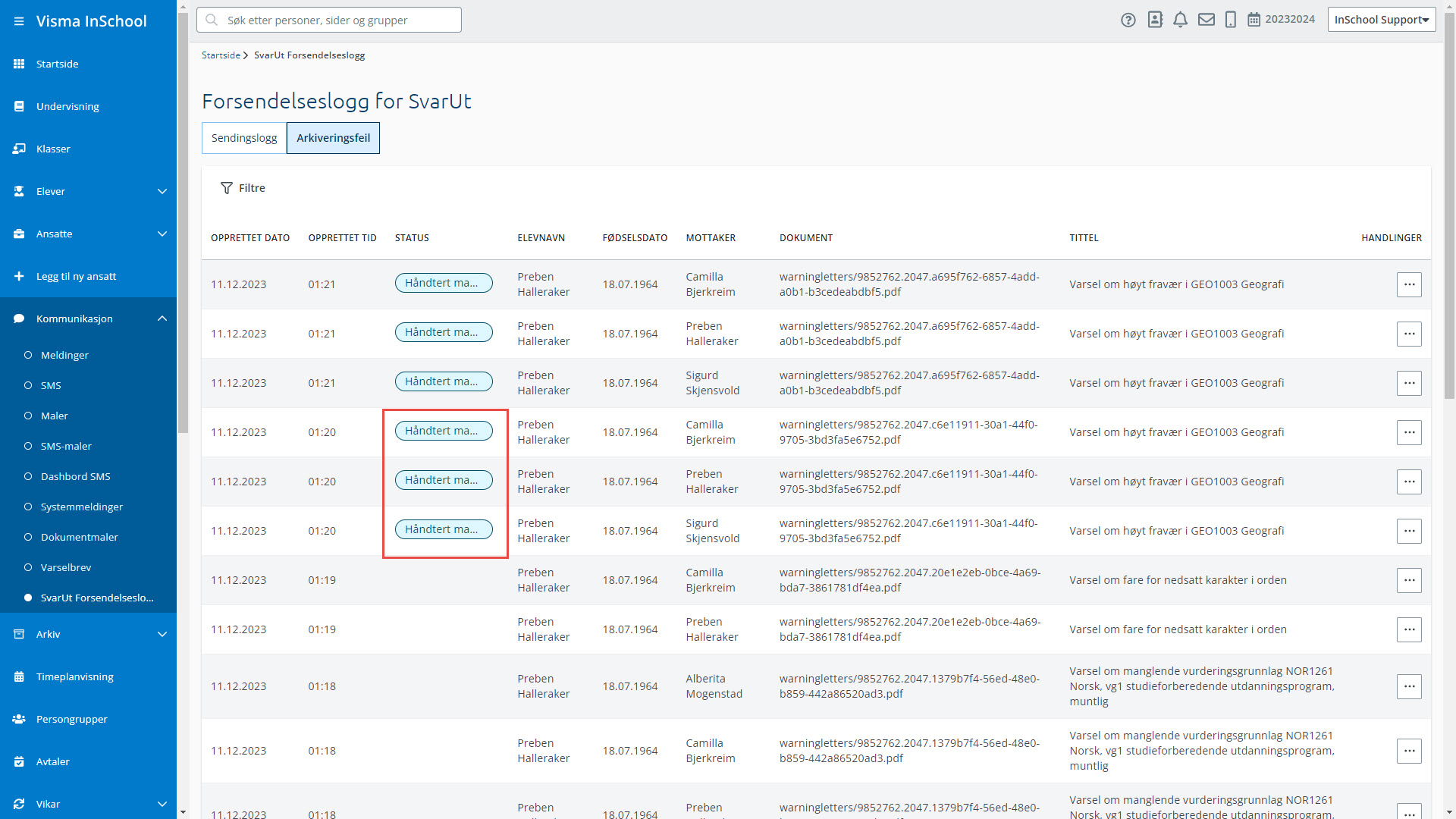The width and height of the screenshot is (1456, 819).
Task: Open actions menu for 01:20 Preben Halleraker recipient row
Action: point(1409,482)
